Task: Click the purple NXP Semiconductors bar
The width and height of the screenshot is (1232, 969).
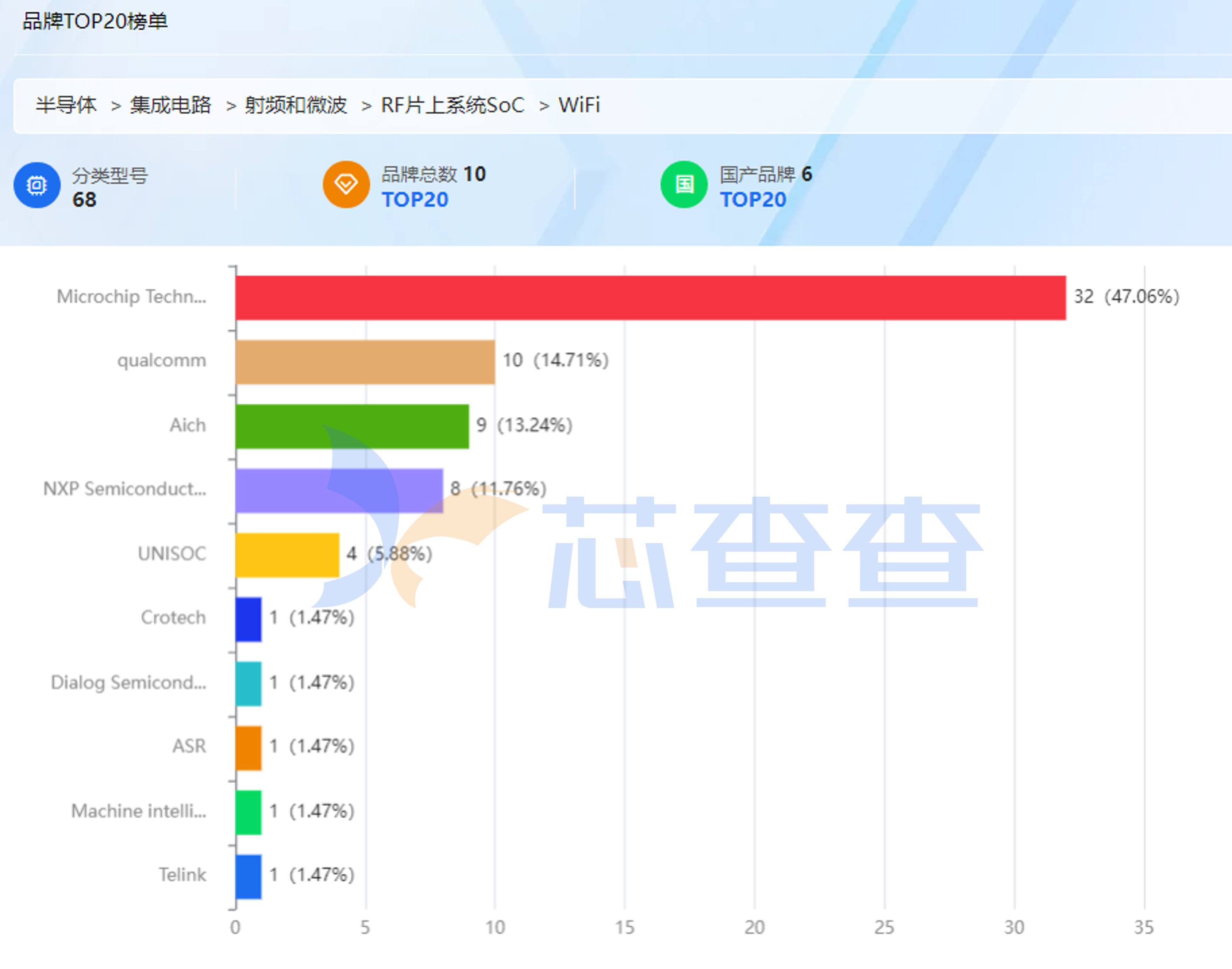Action: click(339, 491)
